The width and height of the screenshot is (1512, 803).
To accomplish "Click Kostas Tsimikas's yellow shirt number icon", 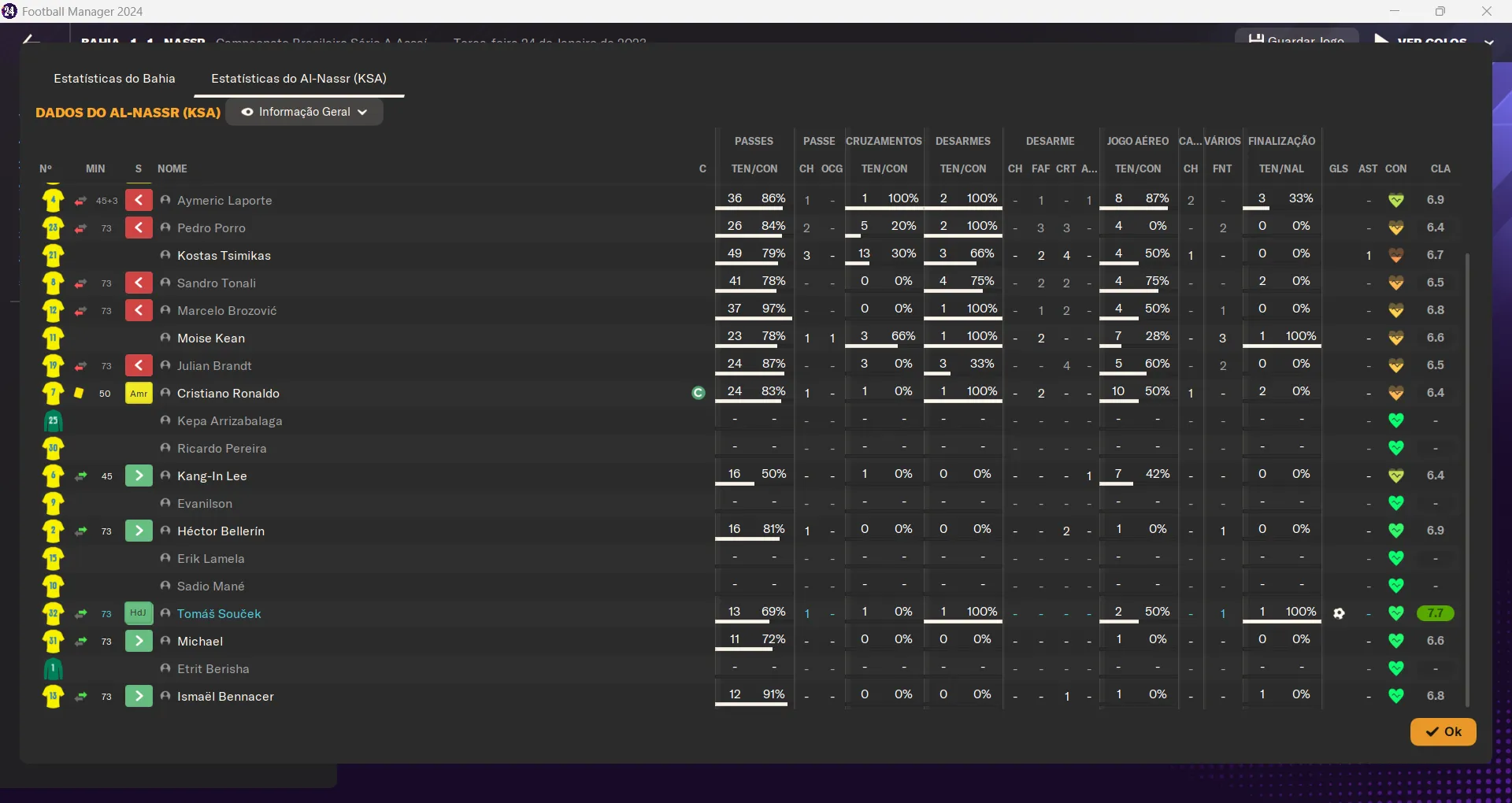I will (53, 256).
